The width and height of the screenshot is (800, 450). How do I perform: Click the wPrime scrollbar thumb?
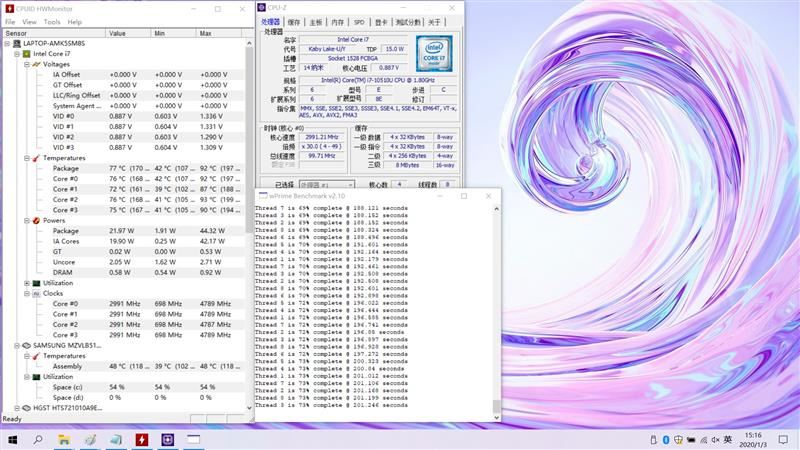496,406
